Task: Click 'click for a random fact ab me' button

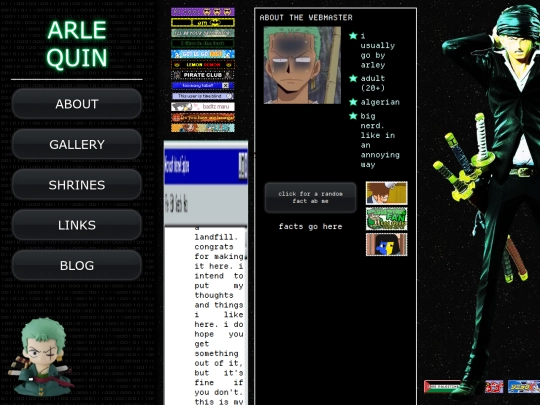Action: point(310,197)
